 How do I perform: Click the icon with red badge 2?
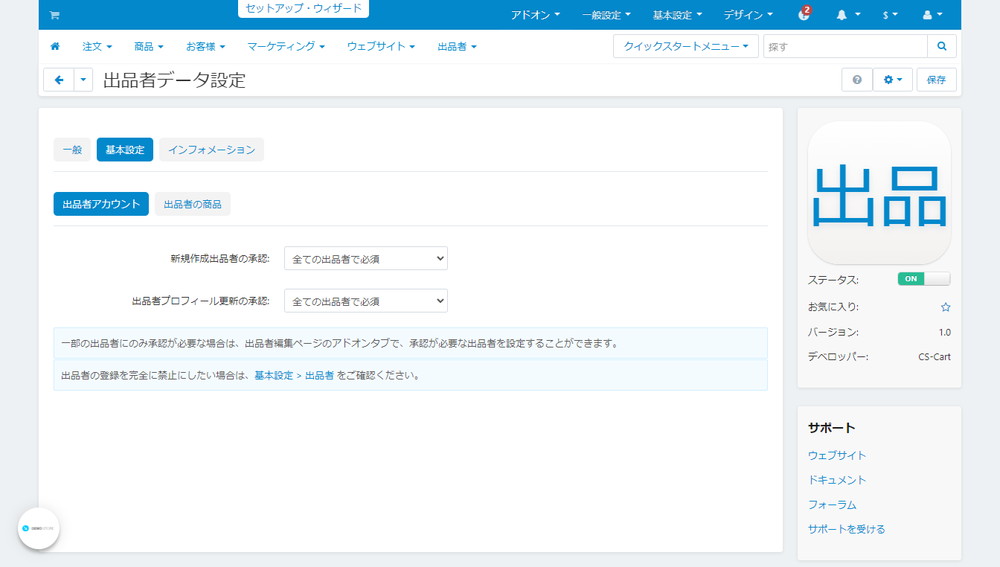804,13
